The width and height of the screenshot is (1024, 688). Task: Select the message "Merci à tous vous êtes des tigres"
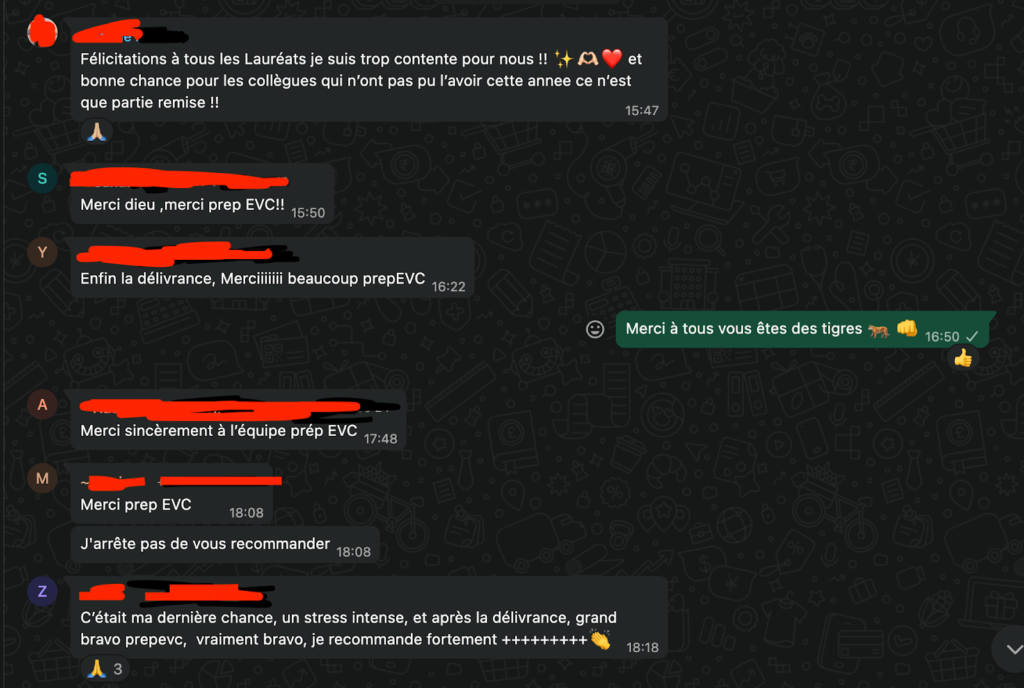(802, 330)
